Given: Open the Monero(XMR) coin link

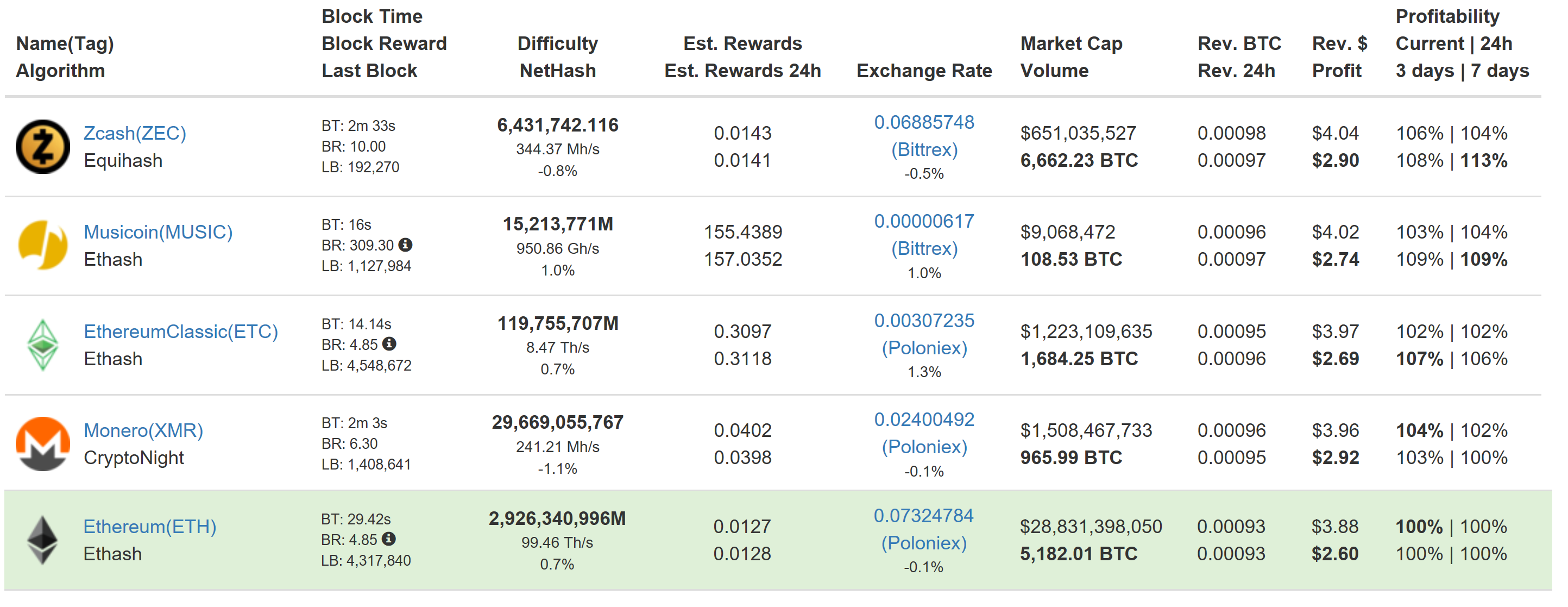Looking at the screenshot, I should 143,431.
